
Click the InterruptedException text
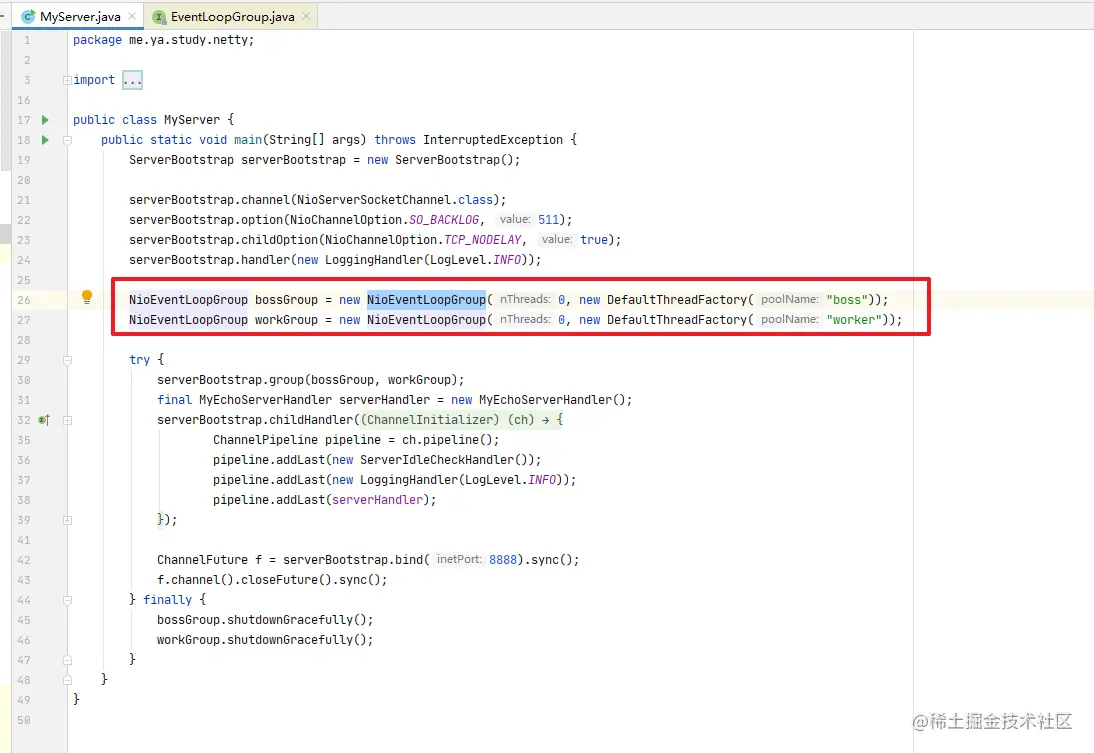(493, 140)
